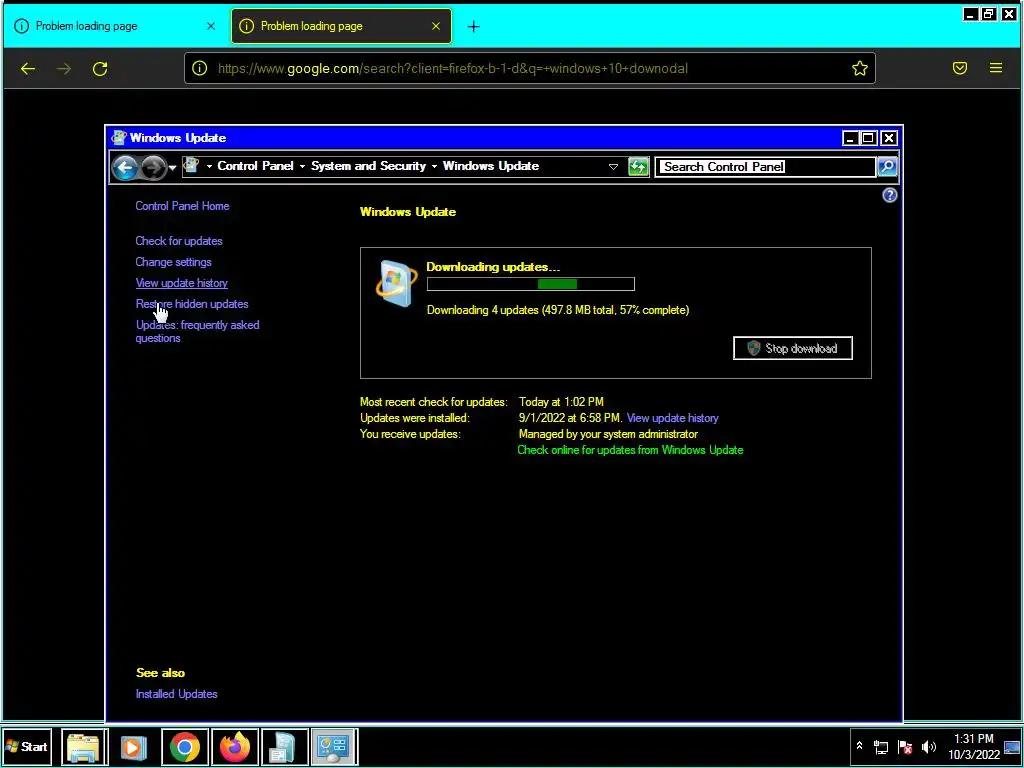This screenshot has height=768, width=1024.
Task: Open Windows Media Player from taskbar
Action: click(x=133, y=747)
